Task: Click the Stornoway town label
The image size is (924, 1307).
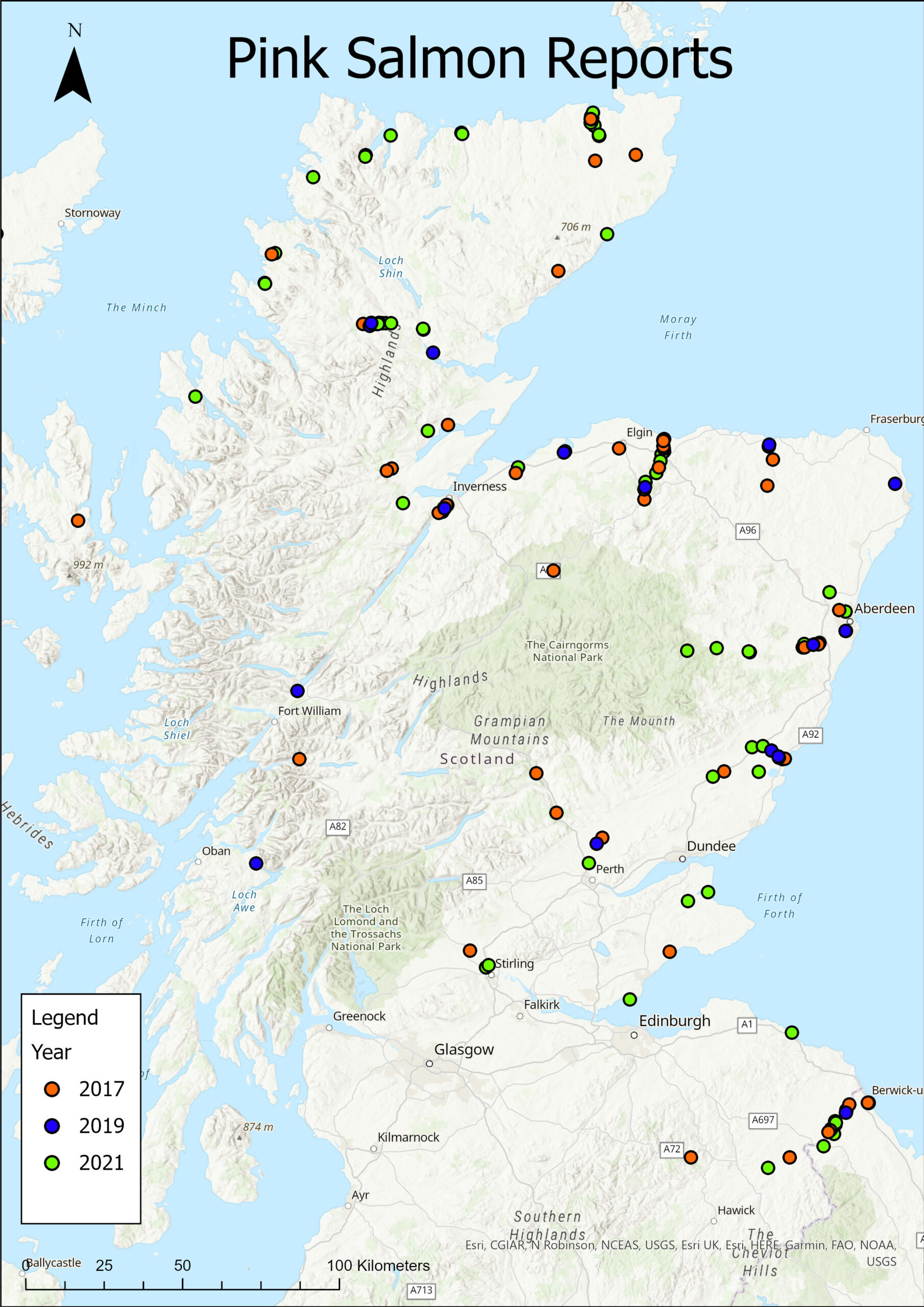Action: (x=92, y=213)
